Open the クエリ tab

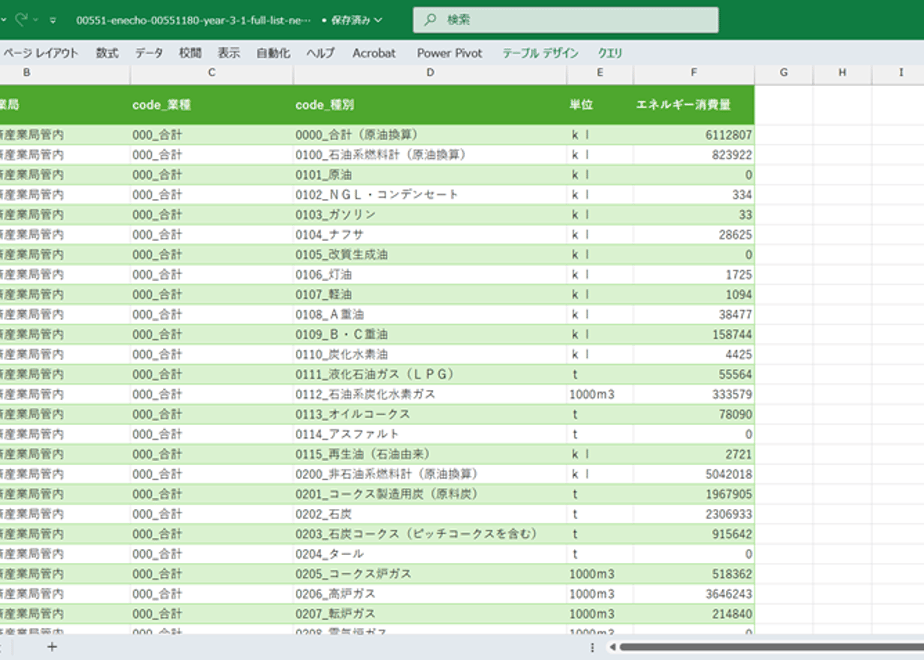coord(610,53)
